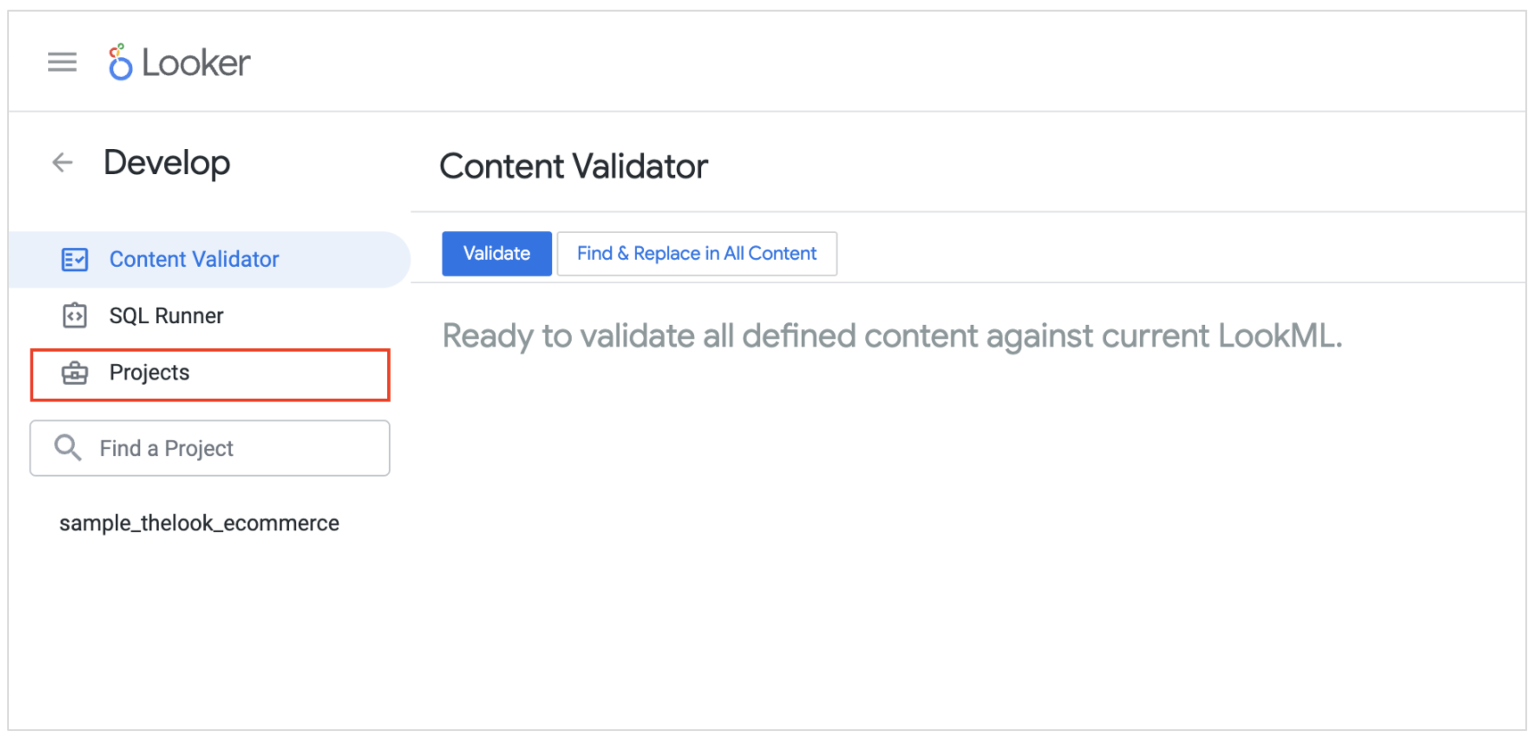Open Projects label in sidebar
Image resolution: width=1536 pixels, height=739 pixels.
coord(149,373)
